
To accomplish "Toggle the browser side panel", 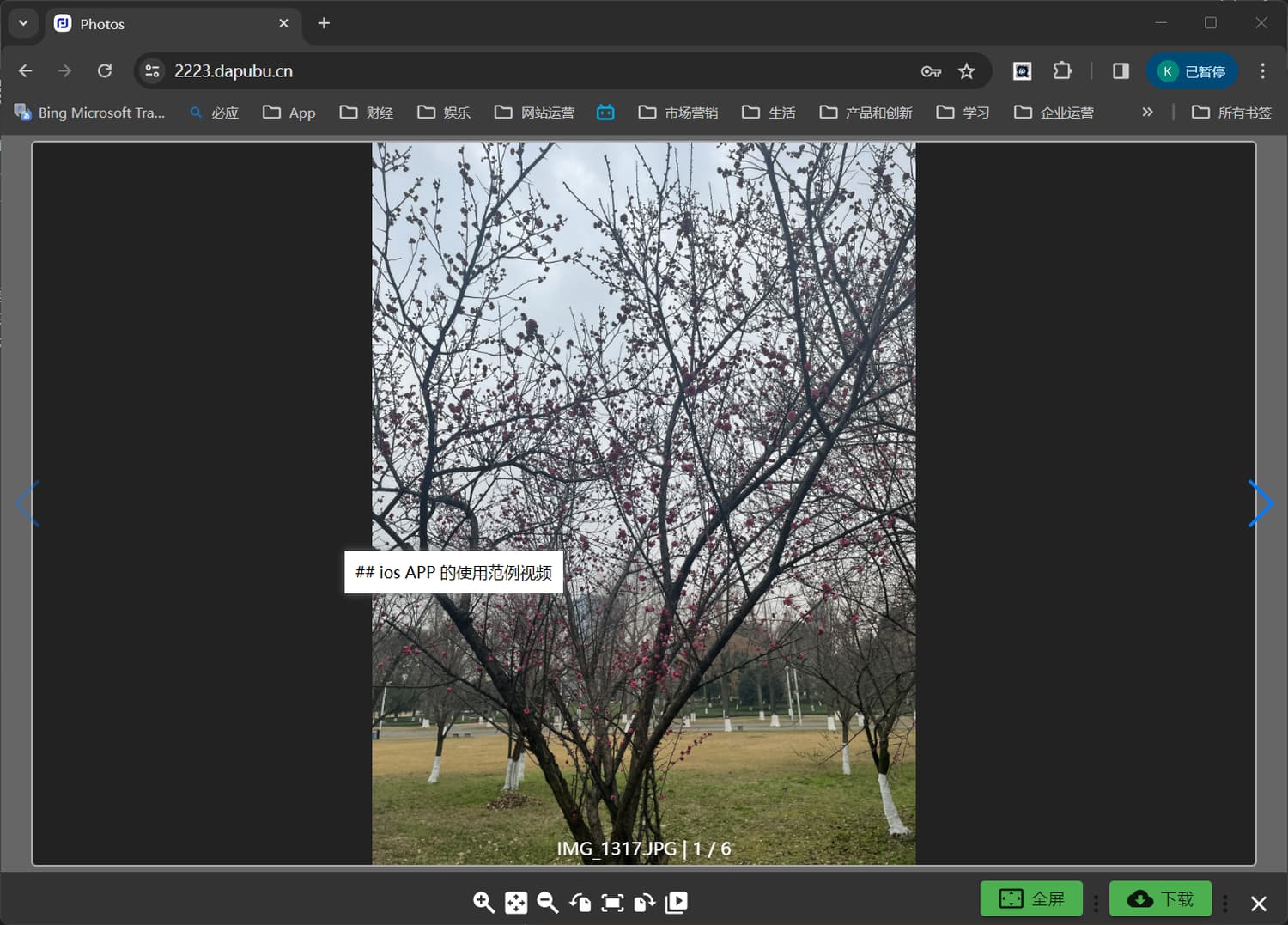I will pyautogui.click(x=1121, y=71).
